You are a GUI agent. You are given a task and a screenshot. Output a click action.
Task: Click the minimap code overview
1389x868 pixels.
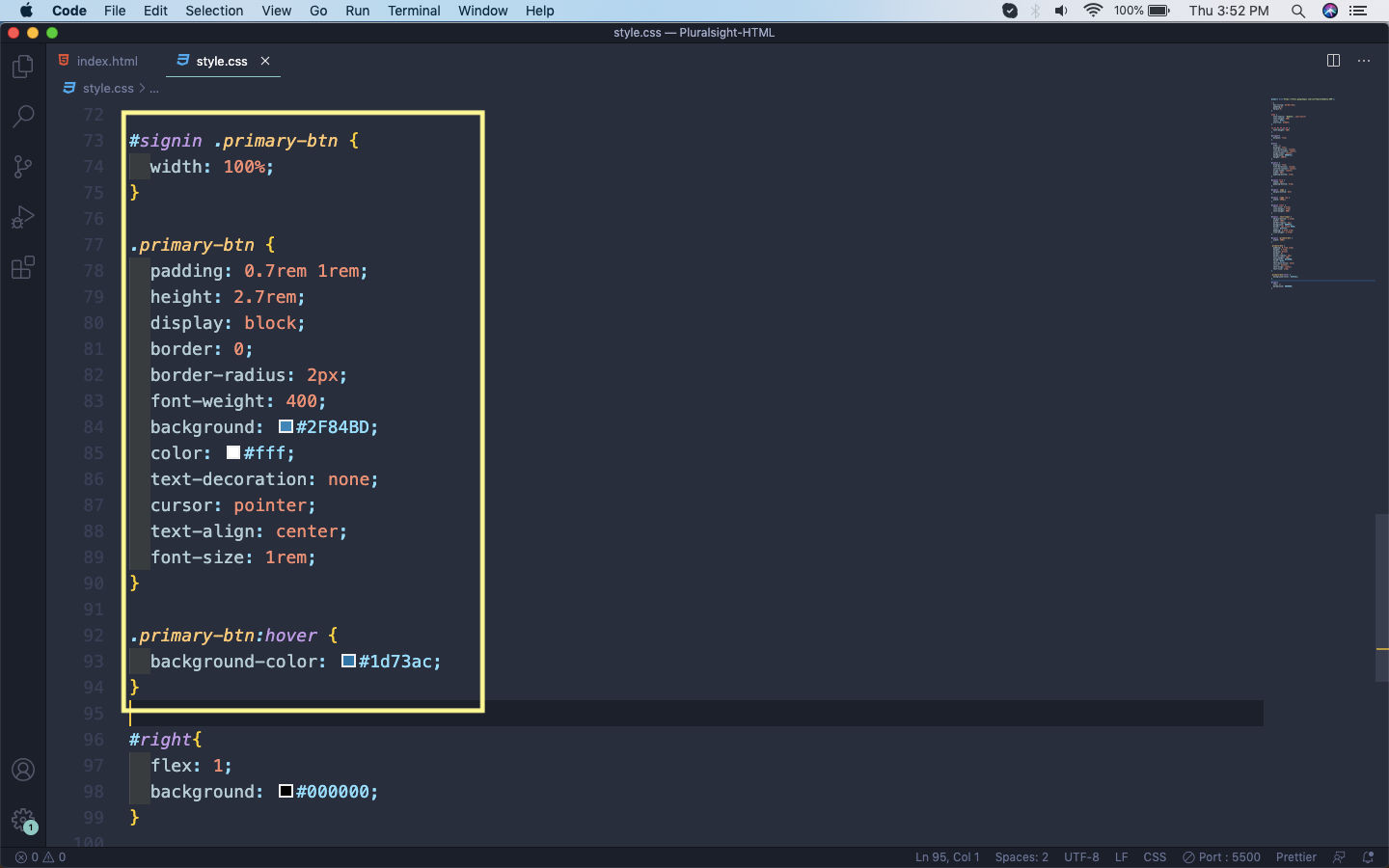tap(1321, 193)
